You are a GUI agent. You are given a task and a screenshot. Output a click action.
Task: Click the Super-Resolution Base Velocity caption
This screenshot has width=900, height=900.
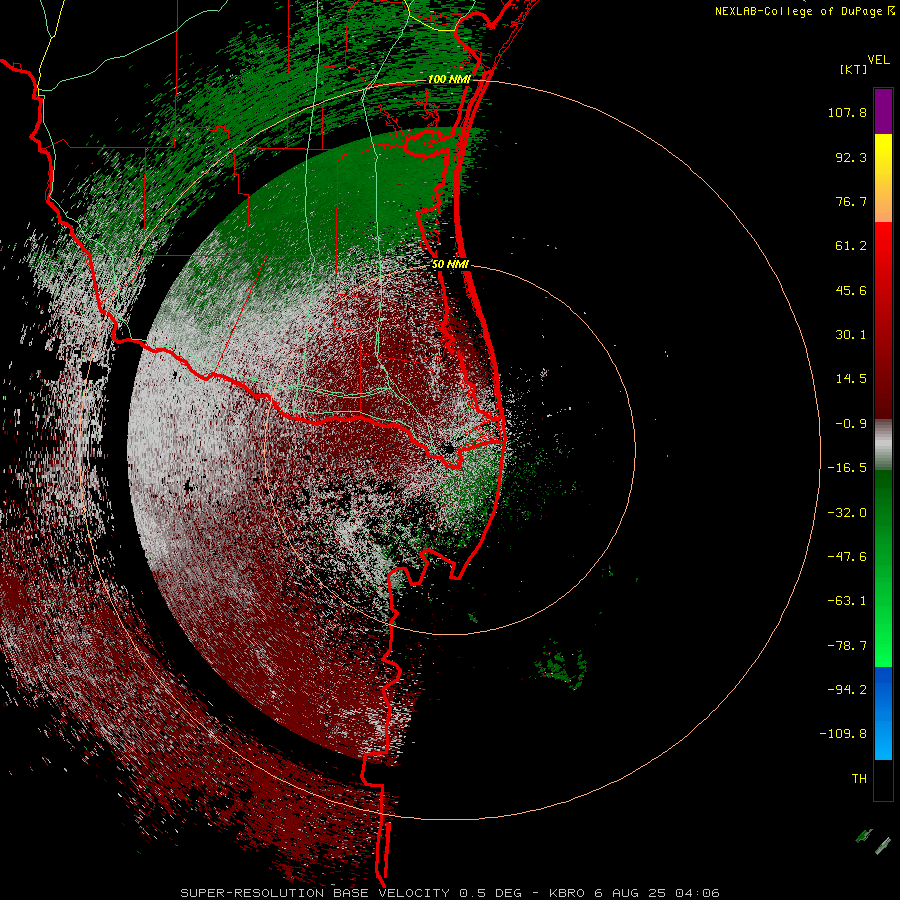coord(450,893)
